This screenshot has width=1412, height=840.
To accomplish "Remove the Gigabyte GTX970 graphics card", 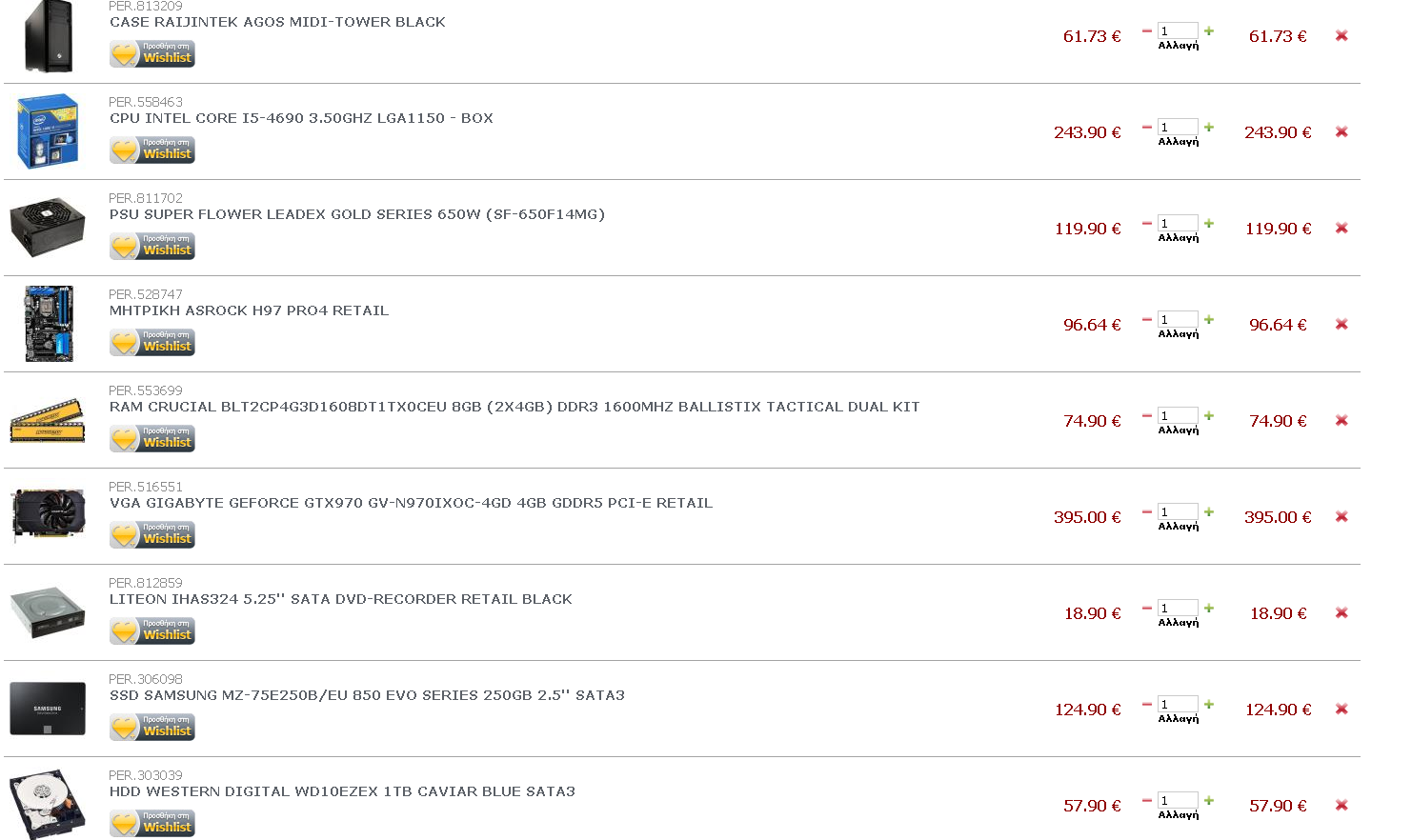I will coord(1341,517).
